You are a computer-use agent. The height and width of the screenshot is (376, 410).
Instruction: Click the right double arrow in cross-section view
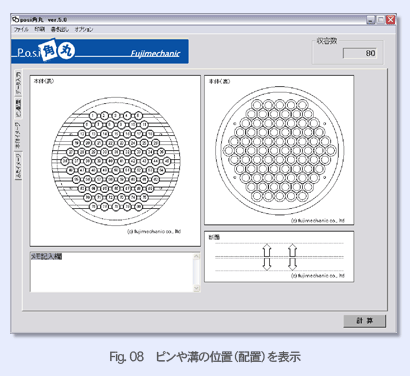pos(292,257)
